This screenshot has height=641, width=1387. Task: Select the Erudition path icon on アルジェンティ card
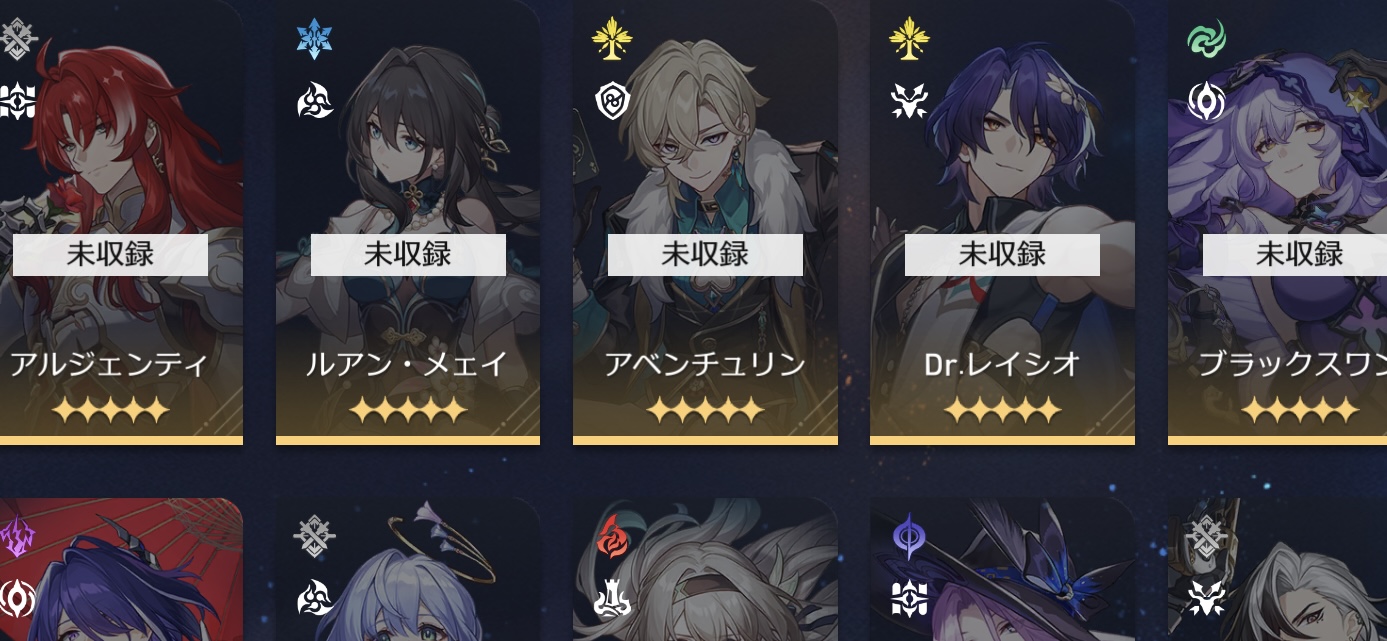click(x=17, y=101)
